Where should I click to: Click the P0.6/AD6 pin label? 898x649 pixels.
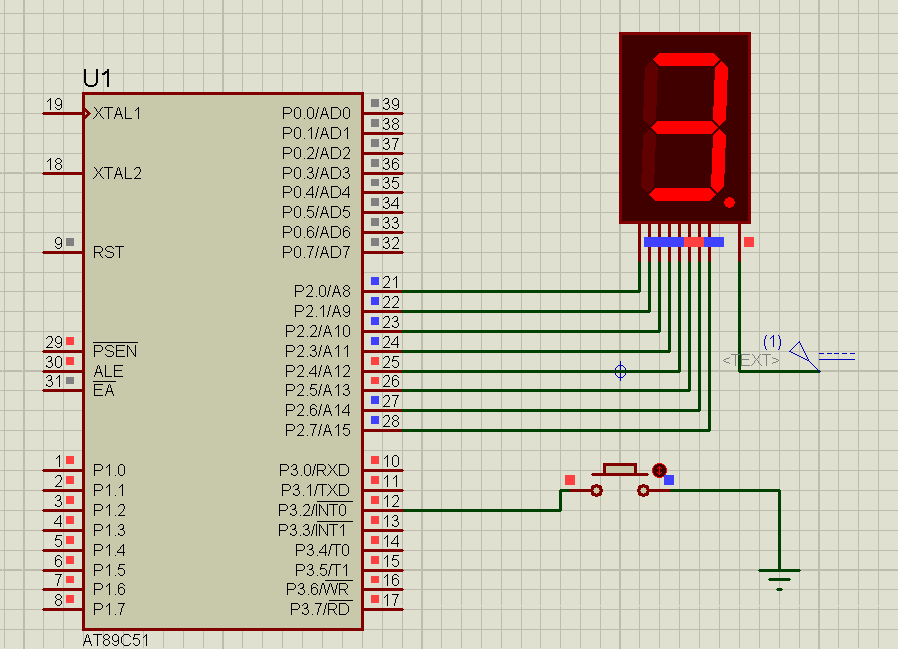pyautogui.click(x=316, y=232)
